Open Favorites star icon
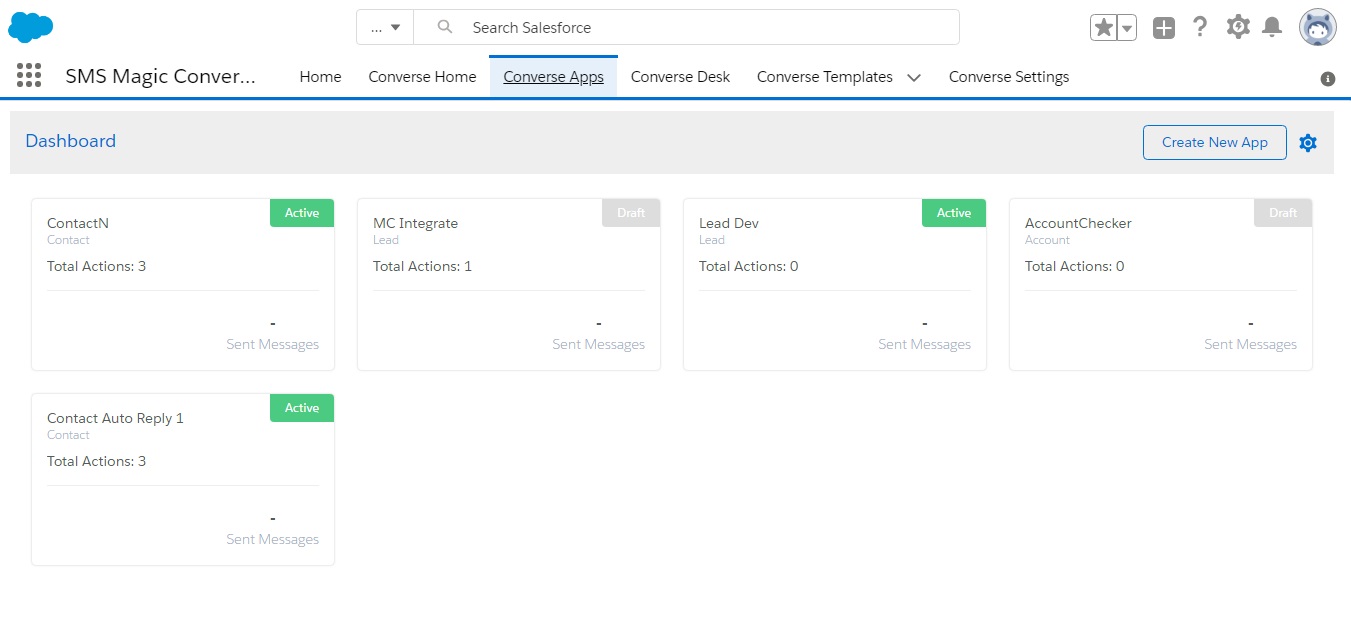The width and height of the screenshot is (1351, 631). 1103,28
